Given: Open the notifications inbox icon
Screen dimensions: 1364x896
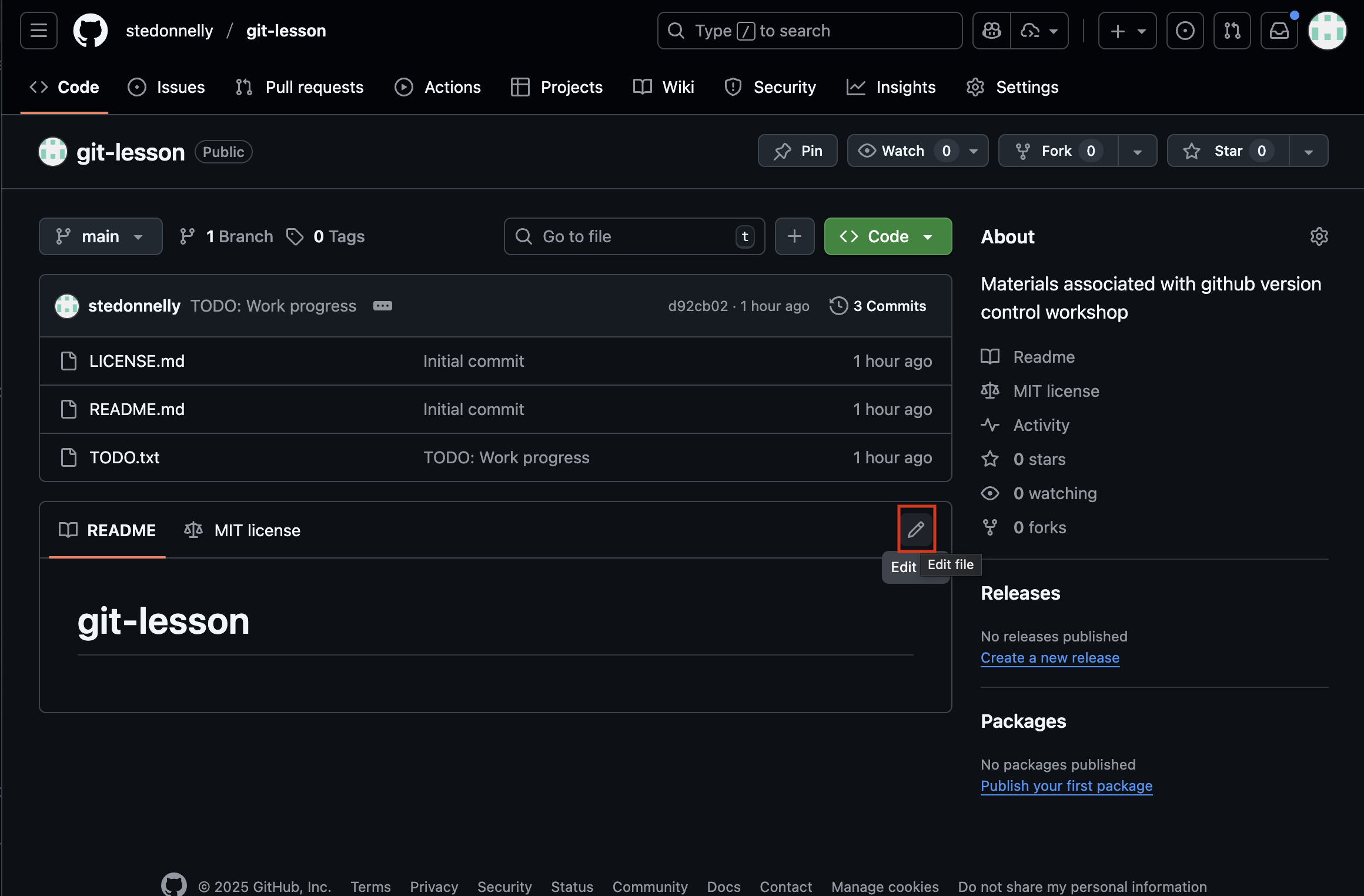Looking at the screenshot, I should click(x=1279, y=31).
